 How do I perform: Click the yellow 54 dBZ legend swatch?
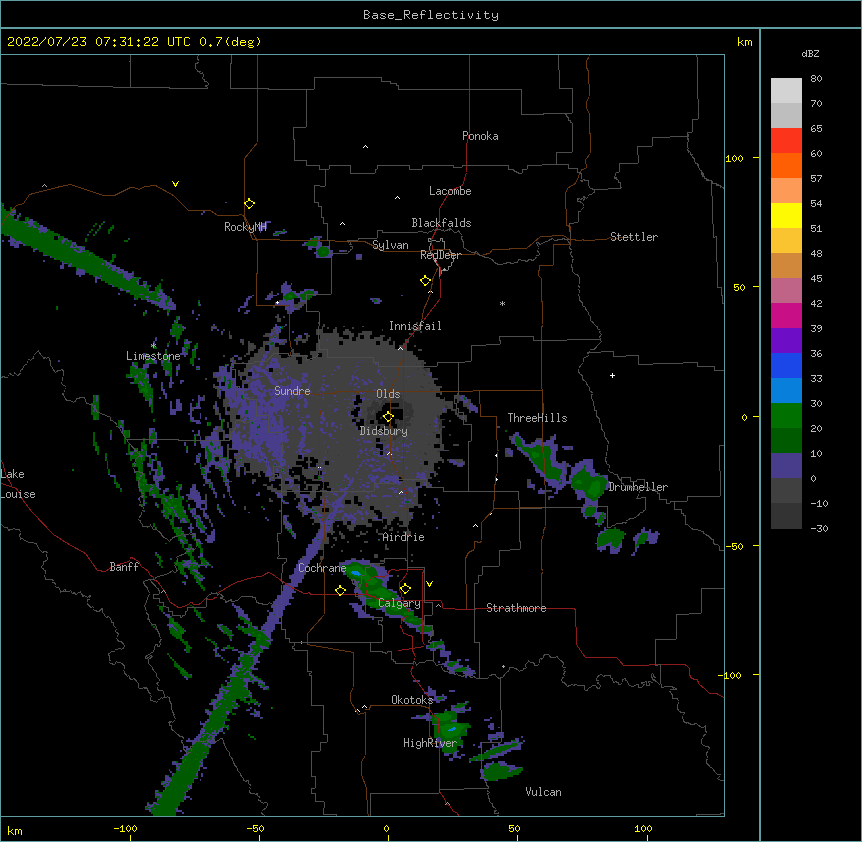point(786,215)
